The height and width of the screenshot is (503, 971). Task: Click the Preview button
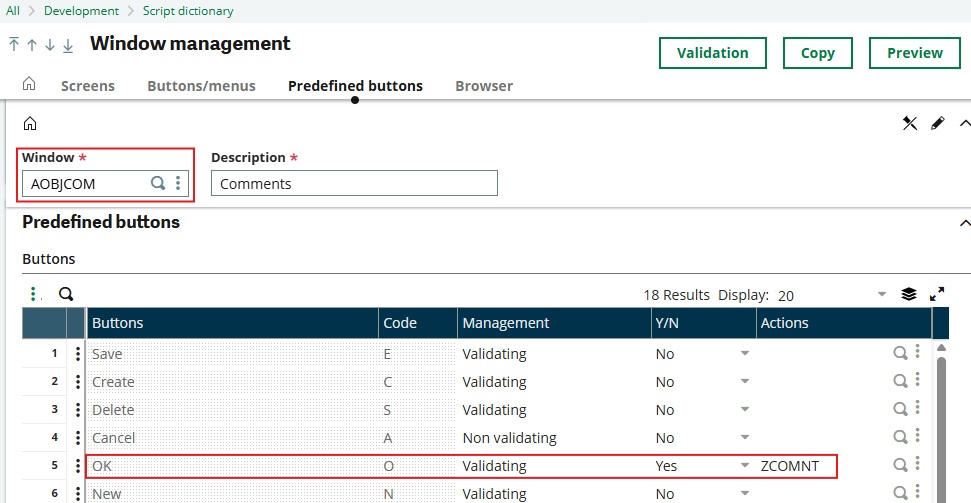click(x=914, y=53)
